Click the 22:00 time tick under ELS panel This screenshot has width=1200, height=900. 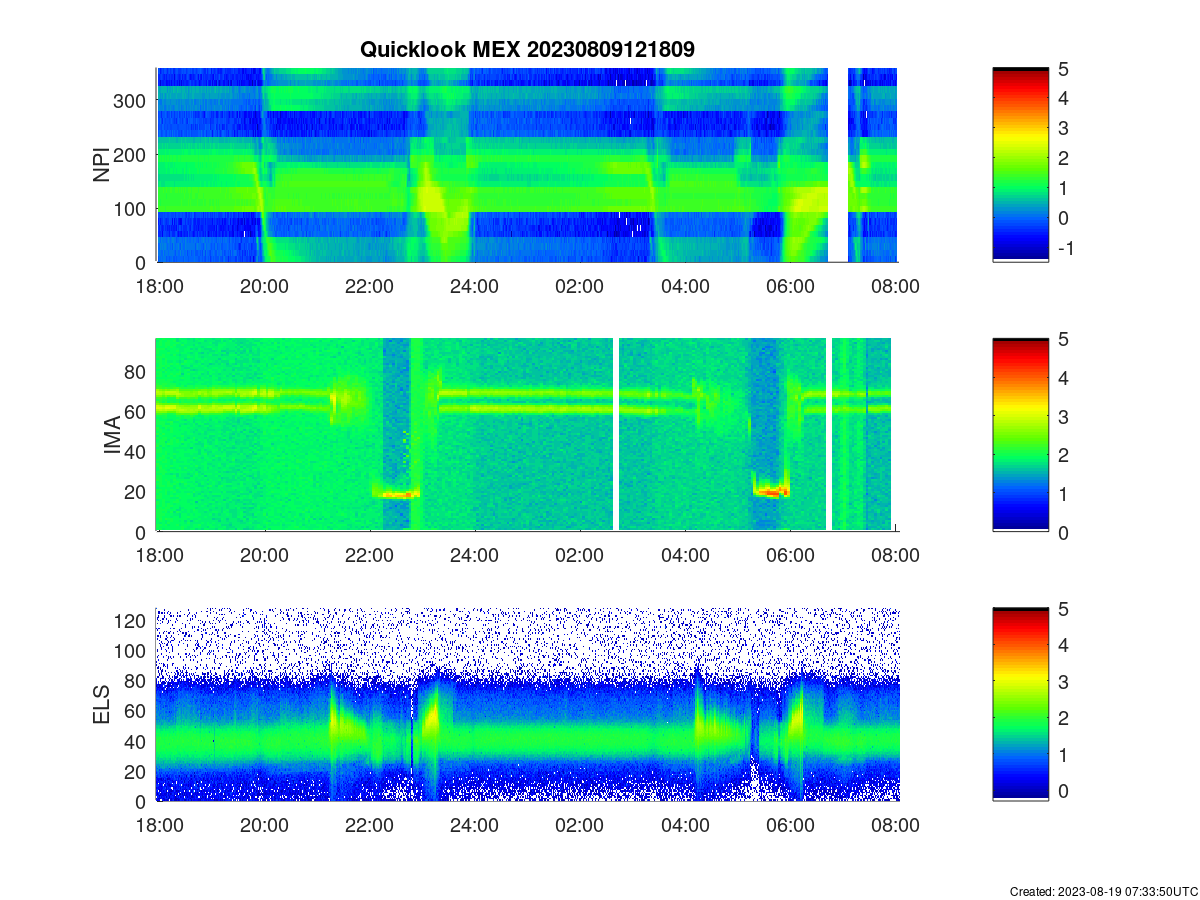(x=369, y=826)
